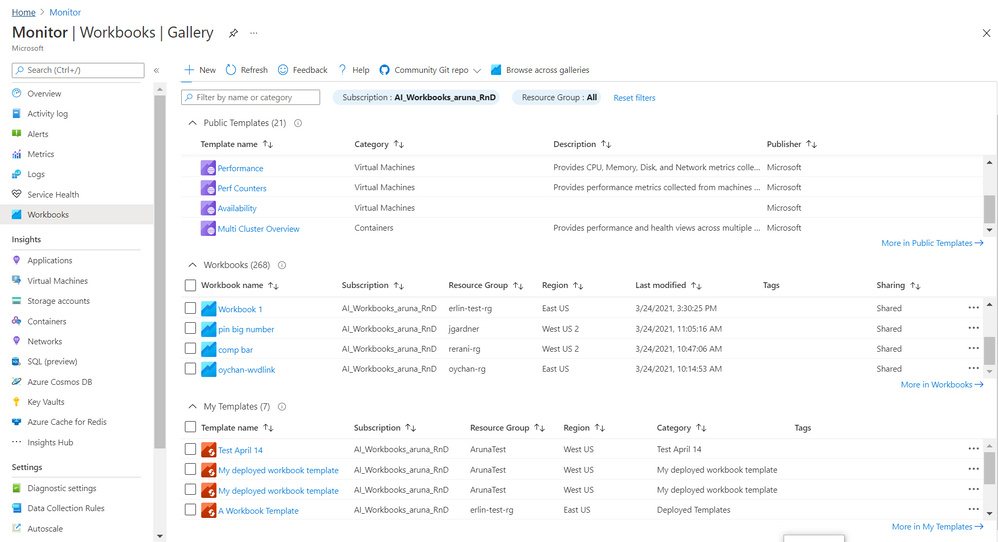Open the Subscription filter dropdown
998x542 pixels.
point(418,97)
